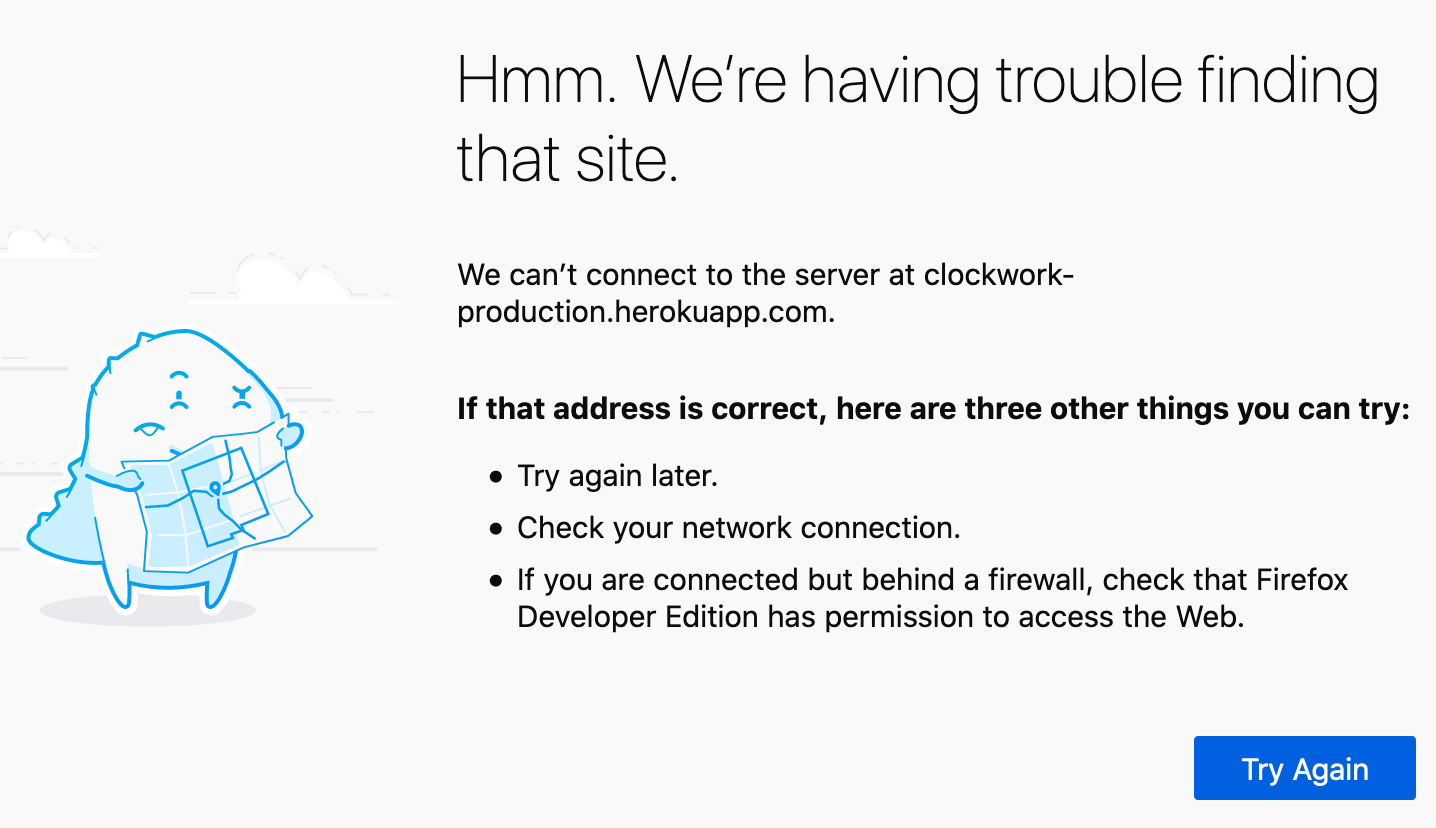Image resolution: width=1436 pixels, height=828 pixels.
Task: Click the "Check your network connection." suggestion
Action: (738, 528)
